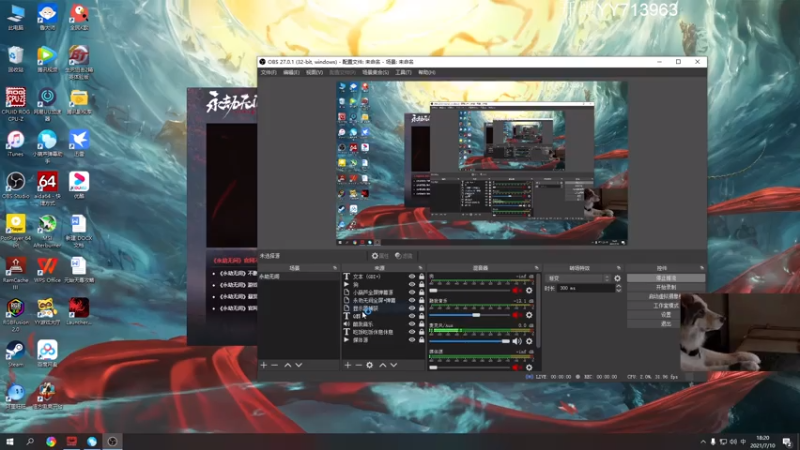
Task: Unmute the 狗 mixer channel speaker icon
Action: [x=517, y=290]
